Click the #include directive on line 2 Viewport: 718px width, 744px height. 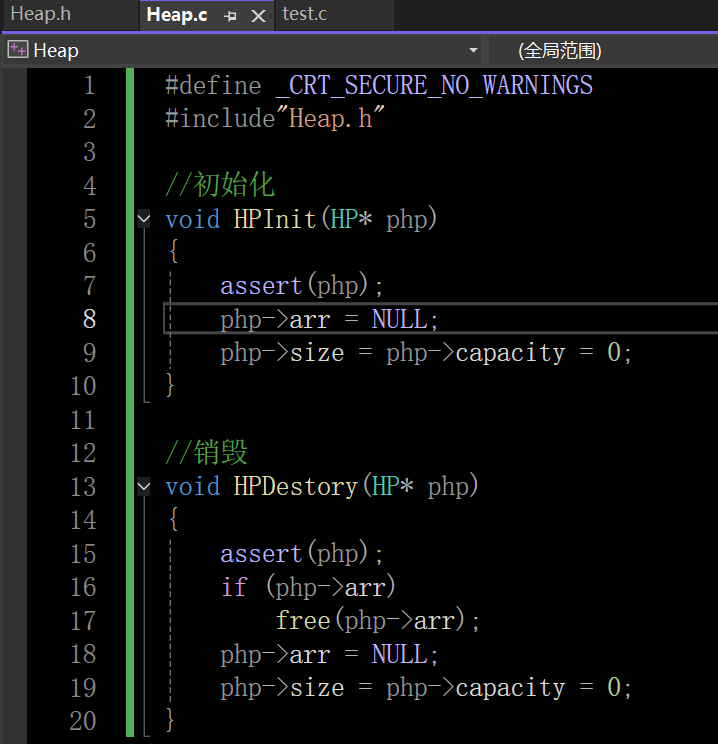[220, 118]
